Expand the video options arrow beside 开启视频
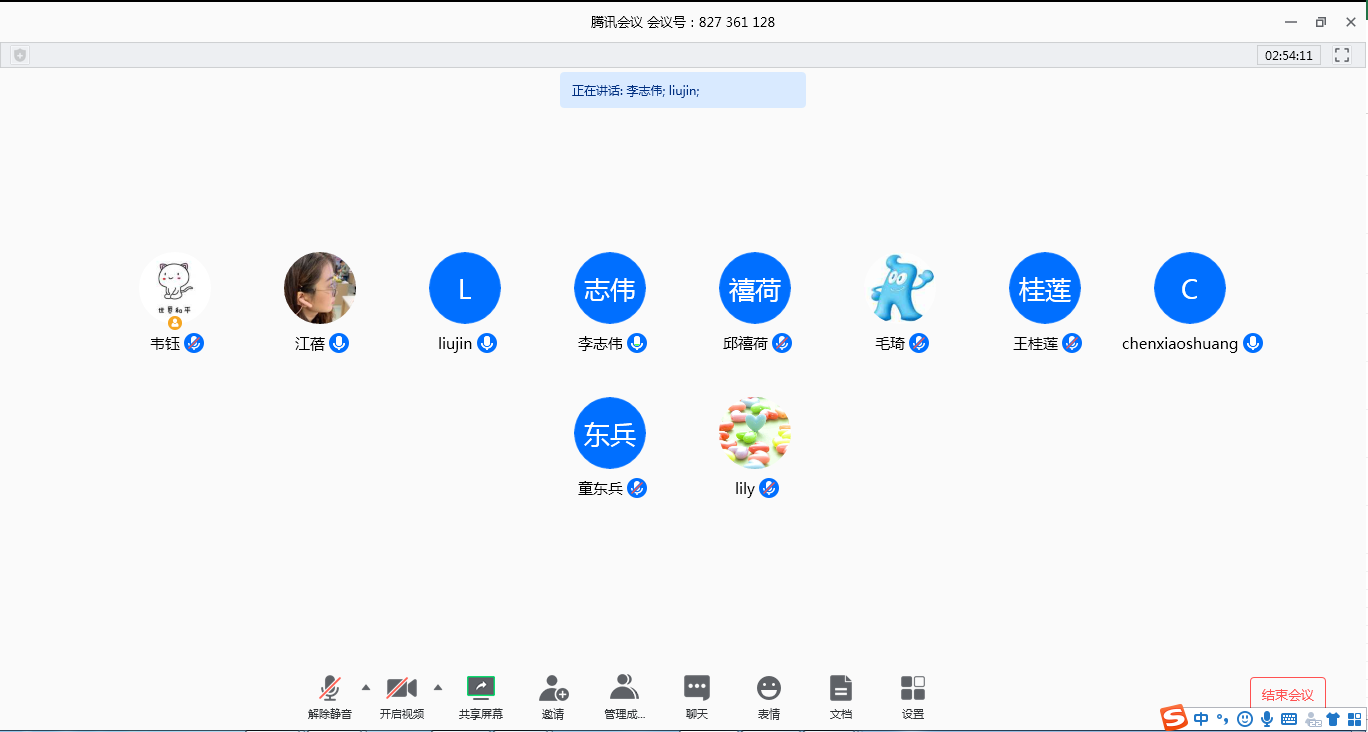The image size is (1368, 732). [x=438, y=687]
